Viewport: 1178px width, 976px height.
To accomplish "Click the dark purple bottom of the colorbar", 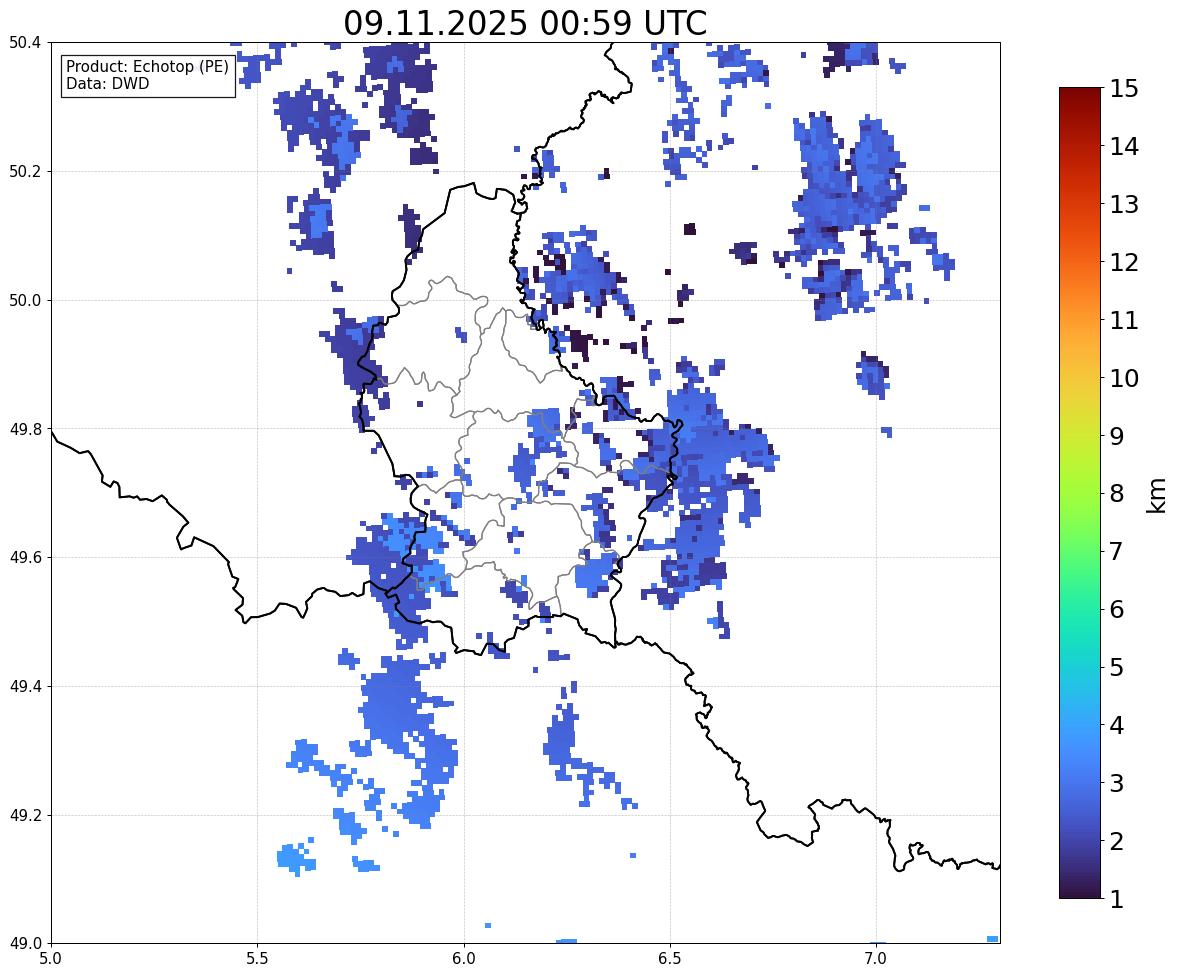I will point(1080,887).
